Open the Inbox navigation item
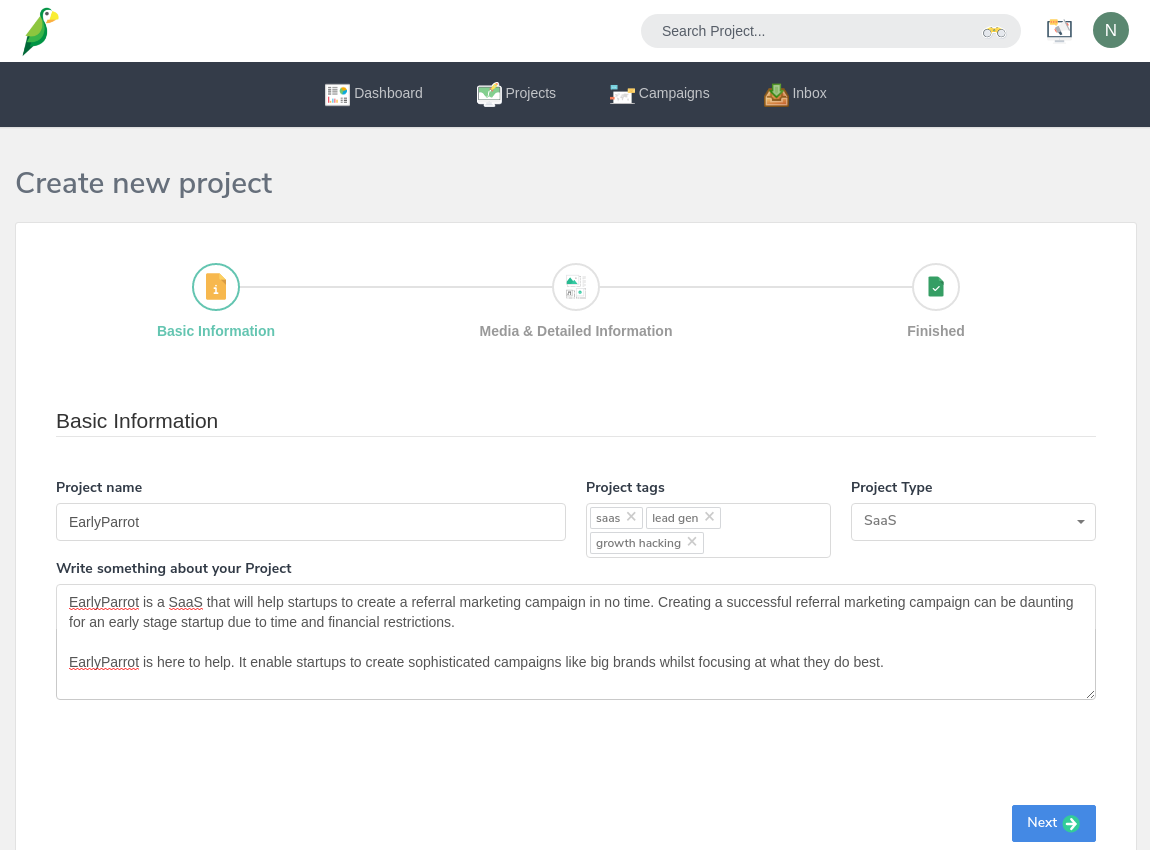Screen dimensions: 1150x850 coord(796,94)
